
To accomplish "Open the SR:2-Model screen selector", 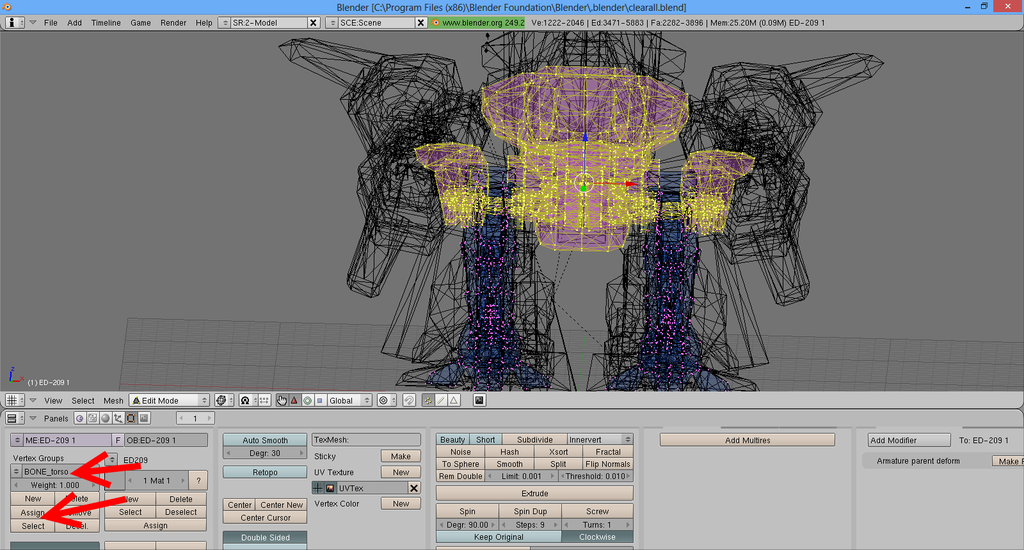I will [225, 22].
